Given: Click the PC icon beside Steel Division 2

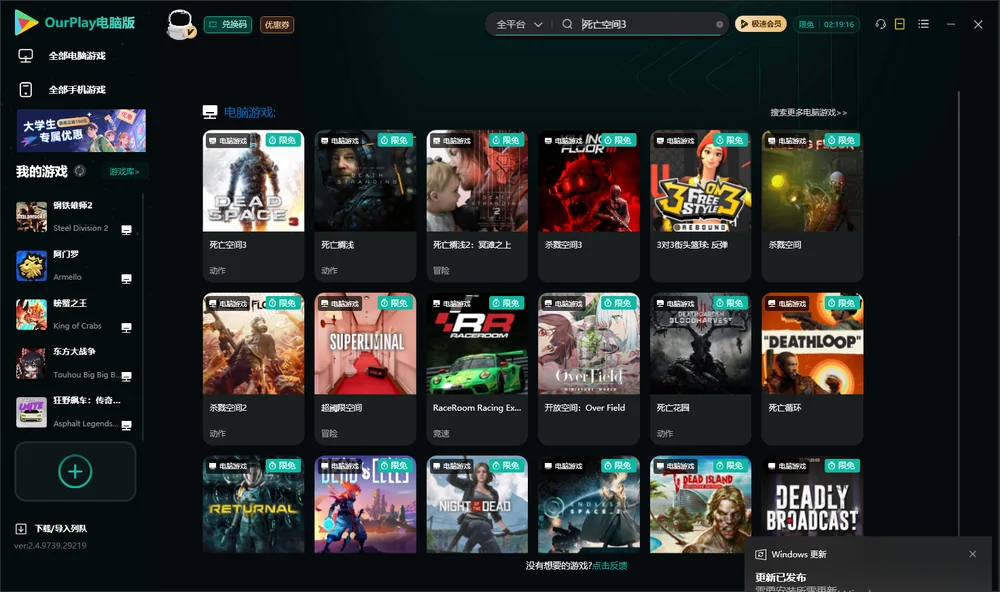Looking at the screenshot, I should 126,230.
